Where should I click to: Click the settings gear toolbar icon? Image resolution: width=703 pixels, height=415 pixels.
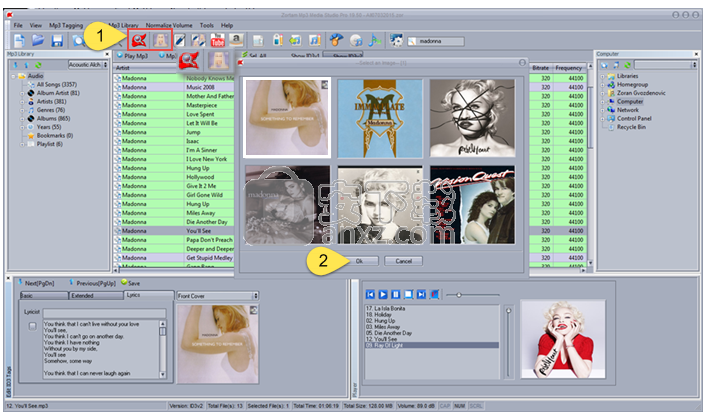point(396,41)
